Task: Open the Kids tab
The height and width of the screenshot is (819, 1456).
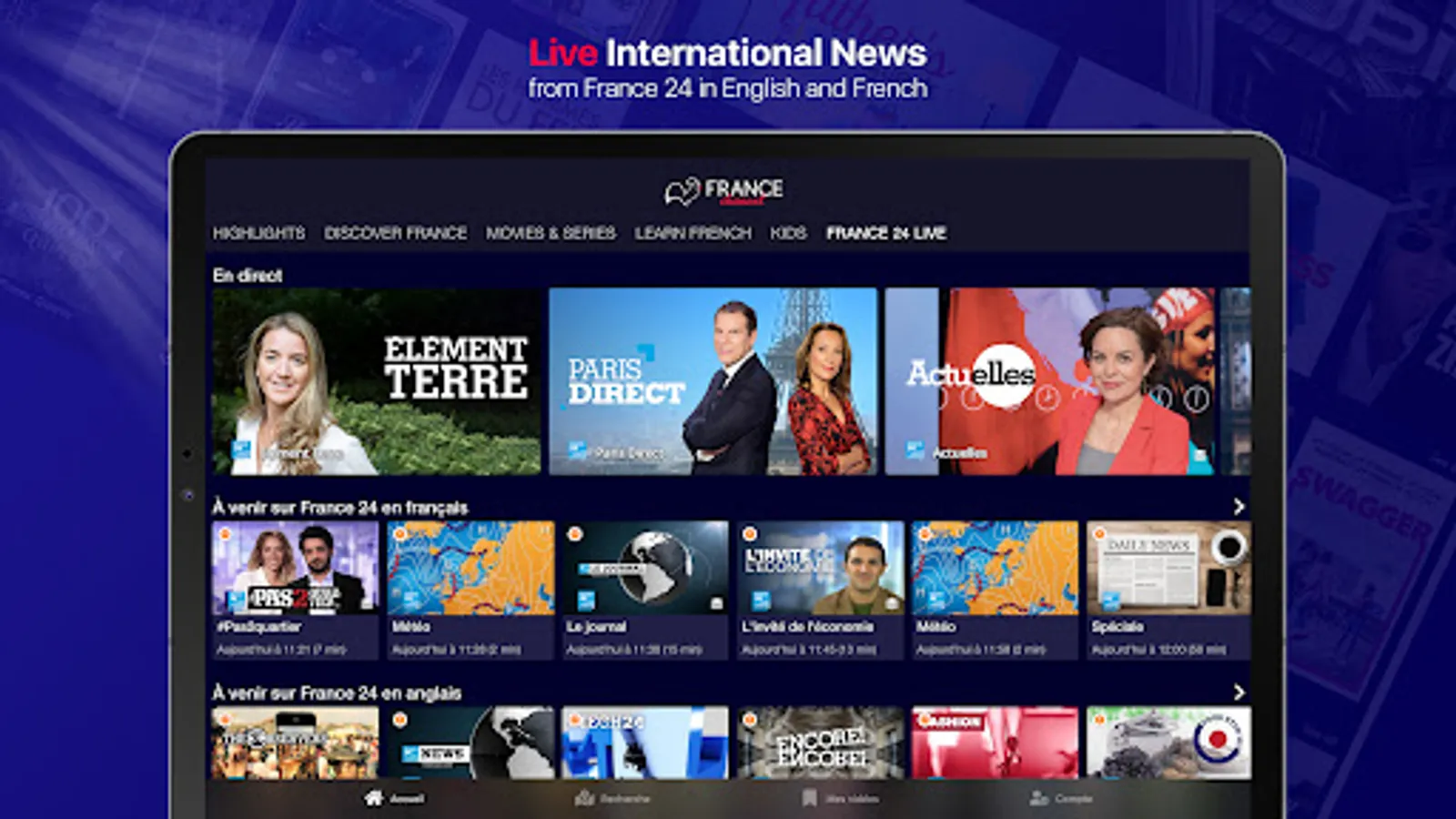Action: [789, 233]
